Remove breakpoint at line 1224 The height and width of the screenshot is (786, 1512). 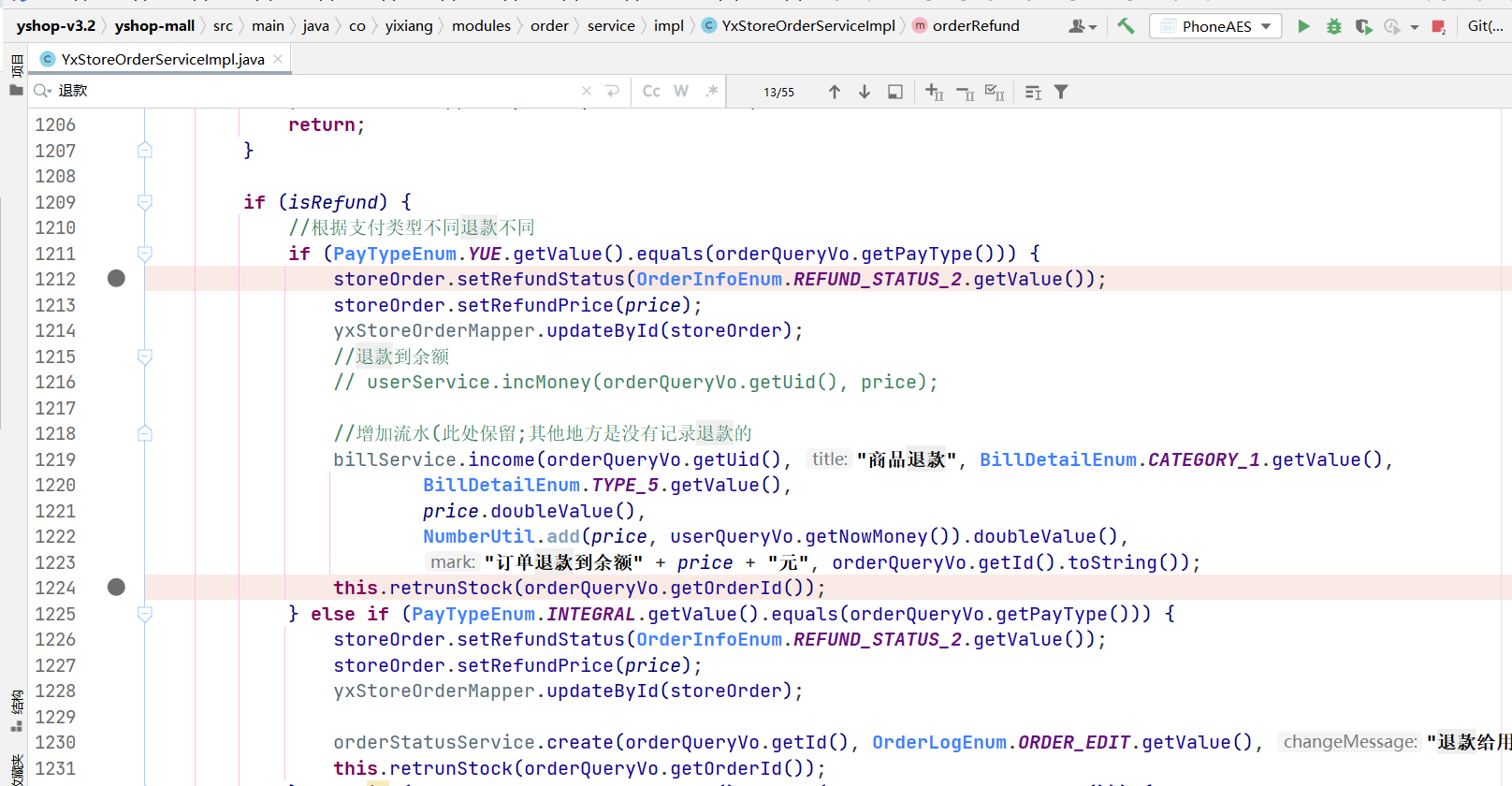[x=116, y=587]
